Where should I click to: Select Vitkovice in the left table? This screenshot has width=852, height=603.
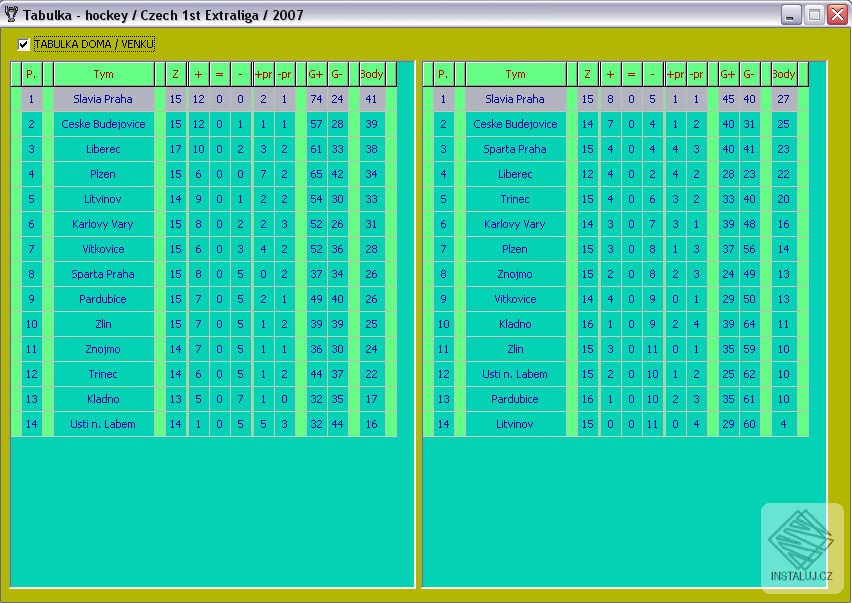(x=105, y=249)
